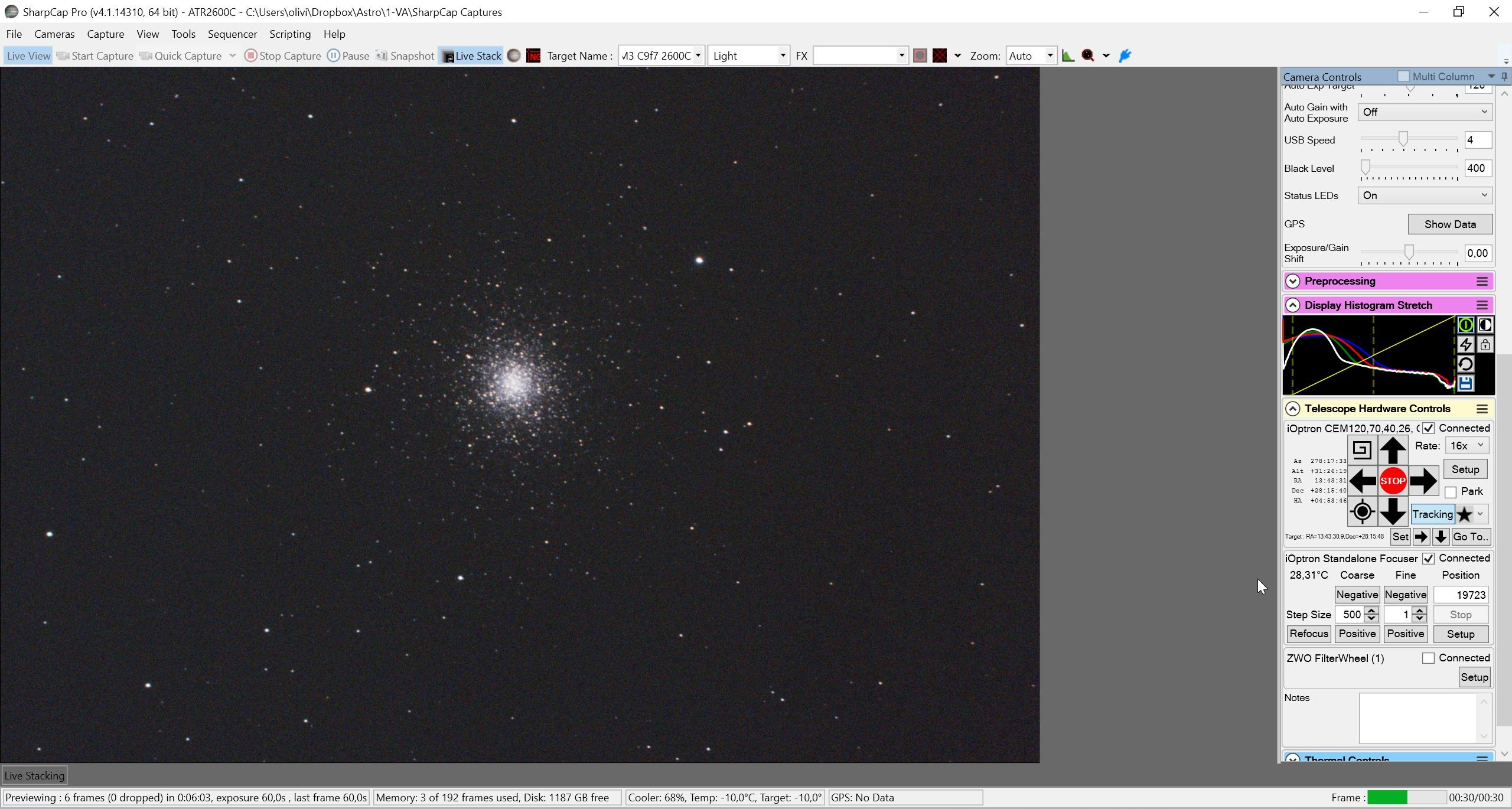Reset the histogram stretch with the circular arrow

pos(1465,364)
